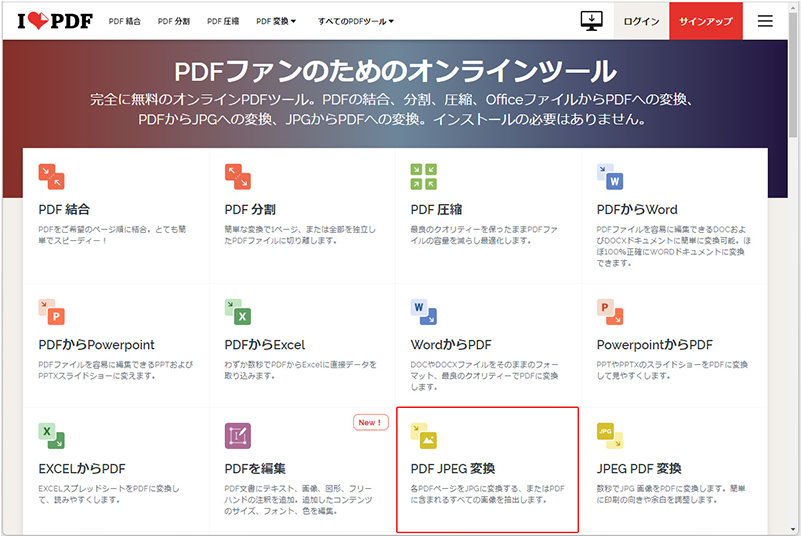This screenshot has width=801, height=536.
Task: Open the PDFからExcel title link
Action: (265, 345)
